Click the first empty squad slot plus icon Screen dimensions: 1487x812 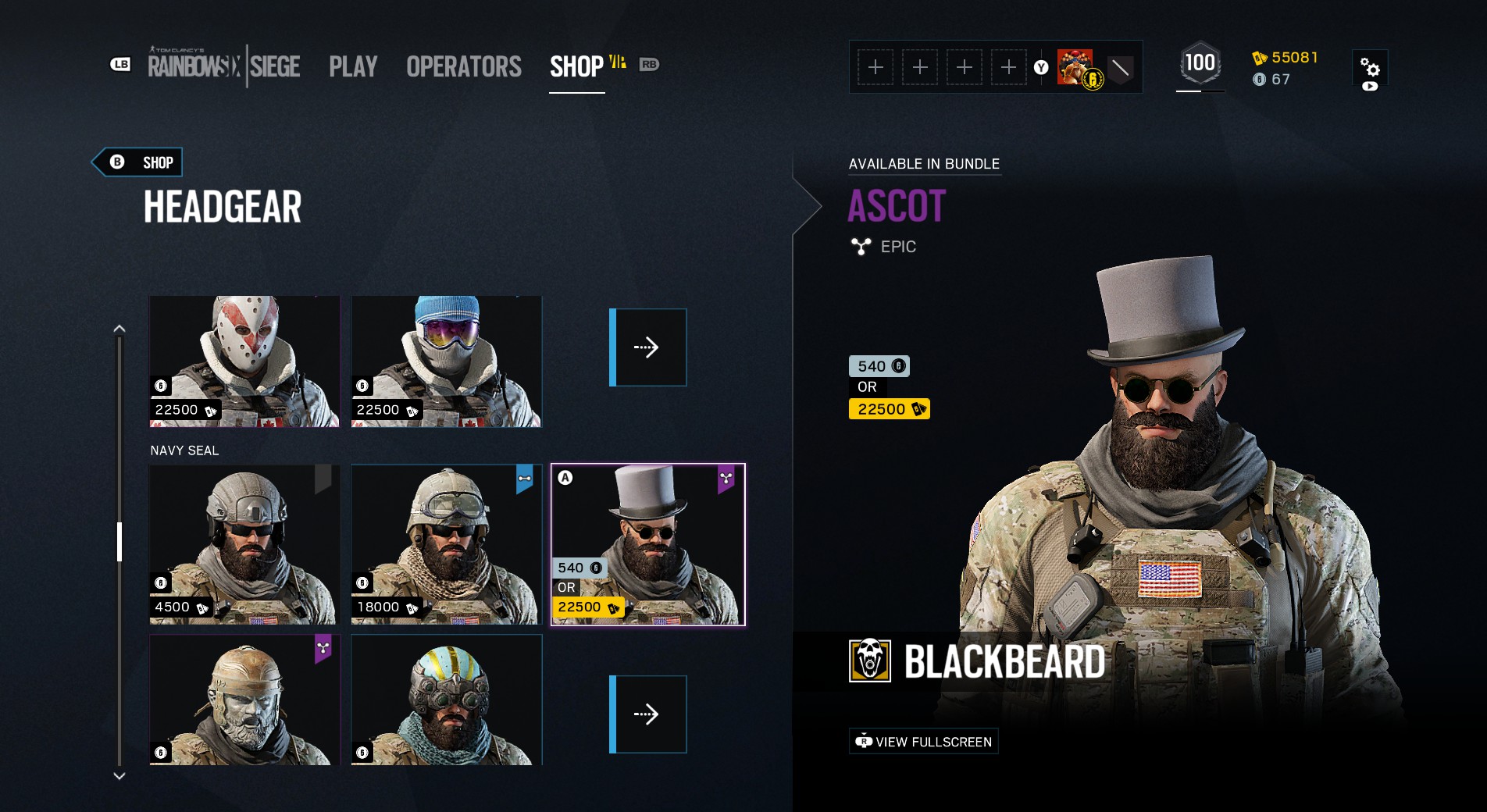click(x=875, y=67)
